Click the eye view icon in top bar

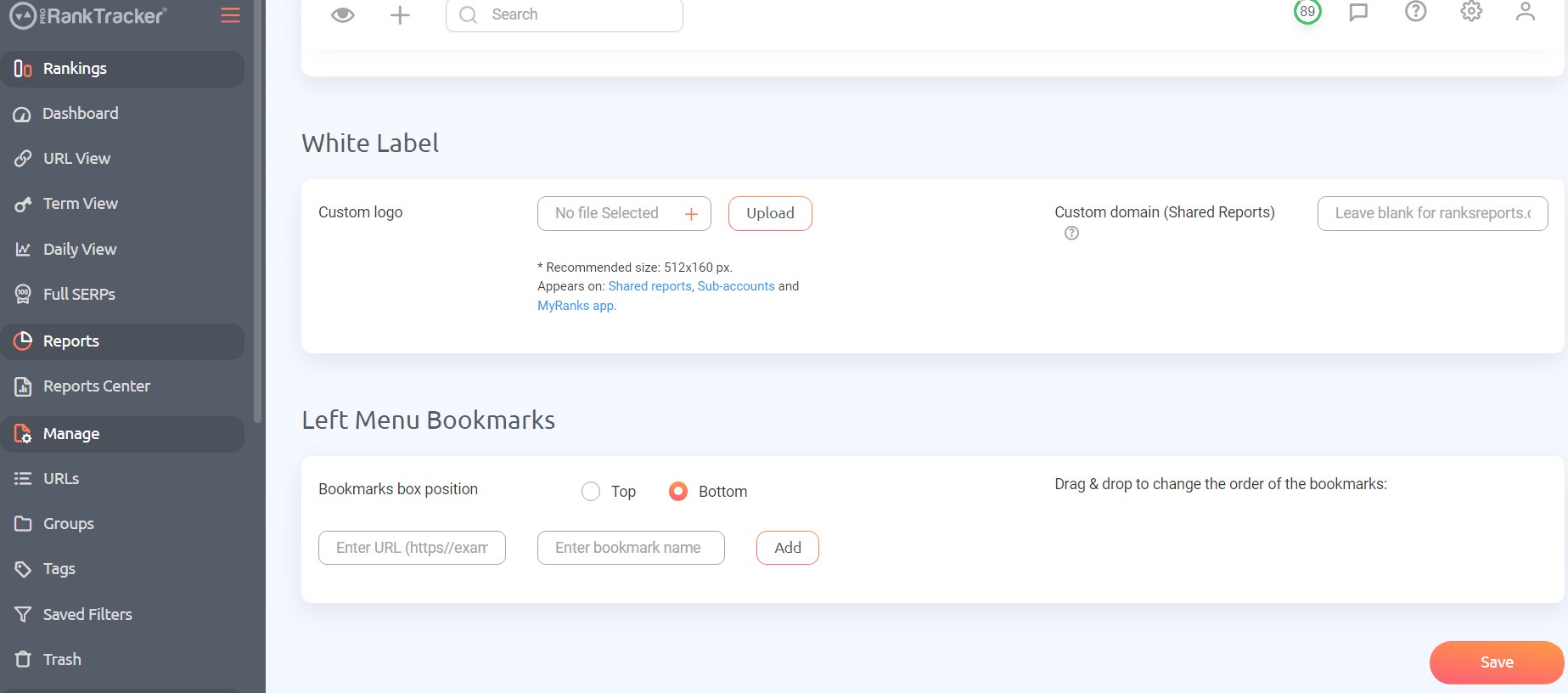point(343,14)
